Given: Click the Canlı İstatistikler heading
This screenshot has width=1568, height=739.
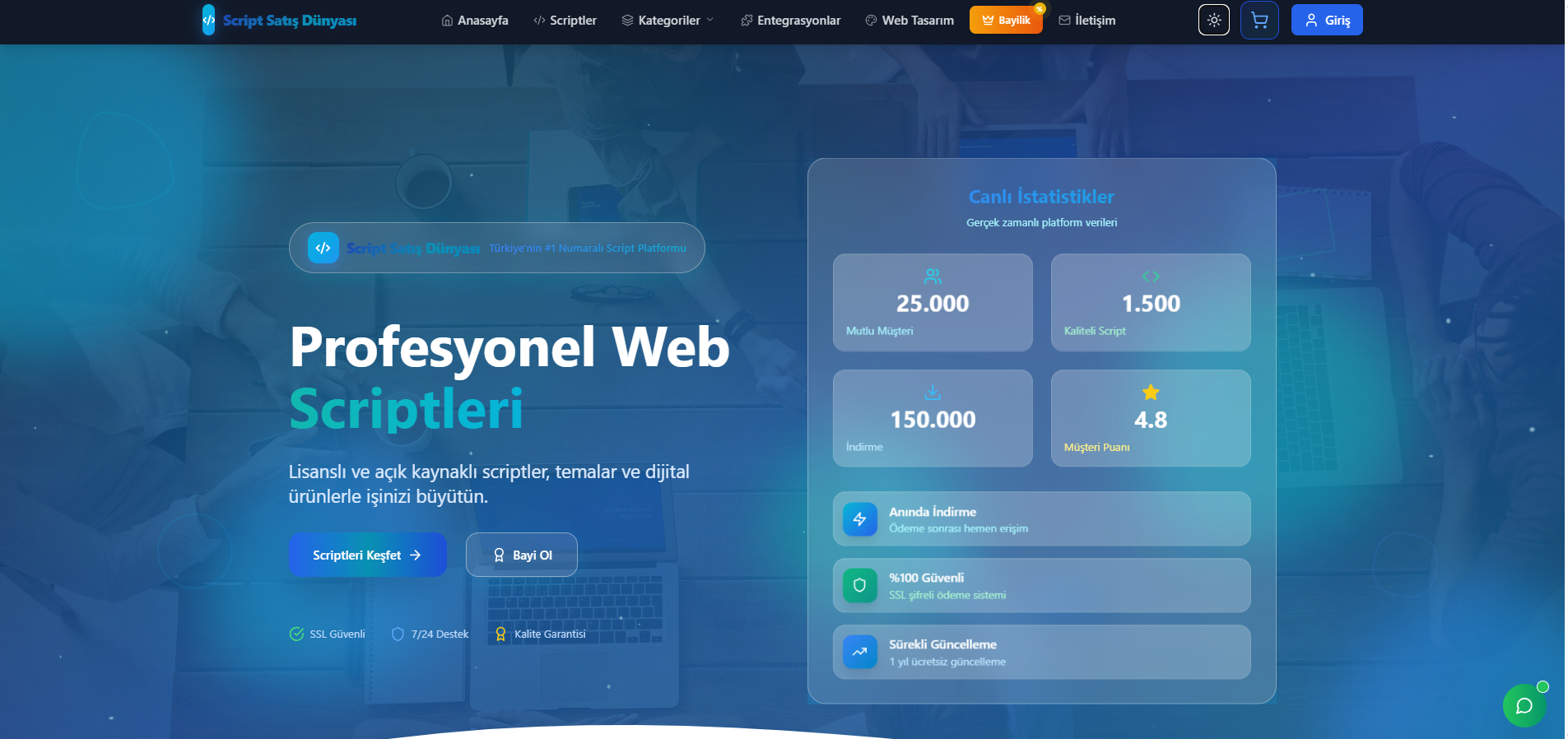Looking at the screenshot, I should click(1041, 197).
